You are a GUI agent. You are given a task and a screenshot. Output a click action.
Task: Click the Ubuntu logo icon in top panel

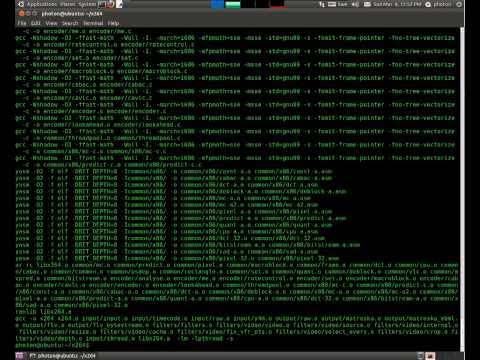(21, 4)
